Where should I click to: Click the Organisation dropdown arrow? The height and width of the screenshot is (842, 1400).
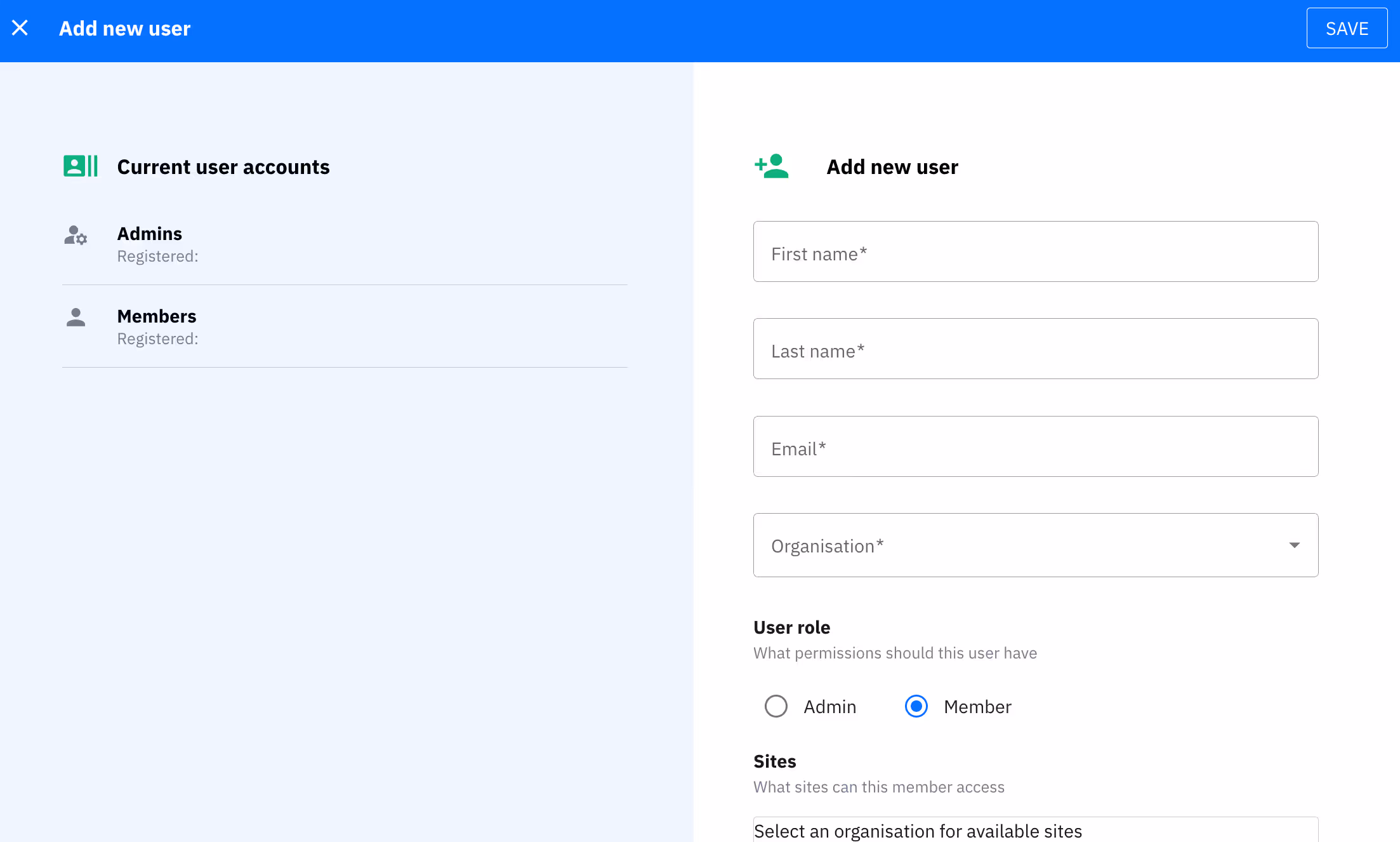[x=1295, y=545]
